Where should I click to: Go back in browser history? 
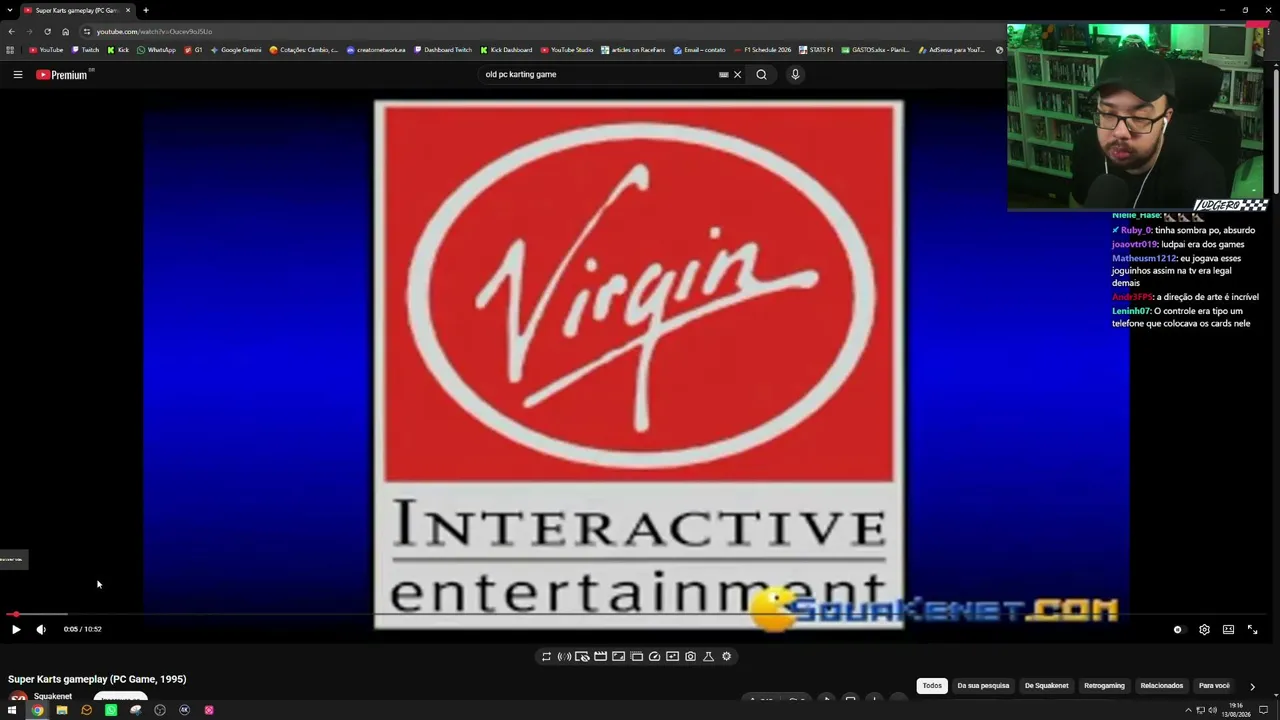tap(11, 31)
